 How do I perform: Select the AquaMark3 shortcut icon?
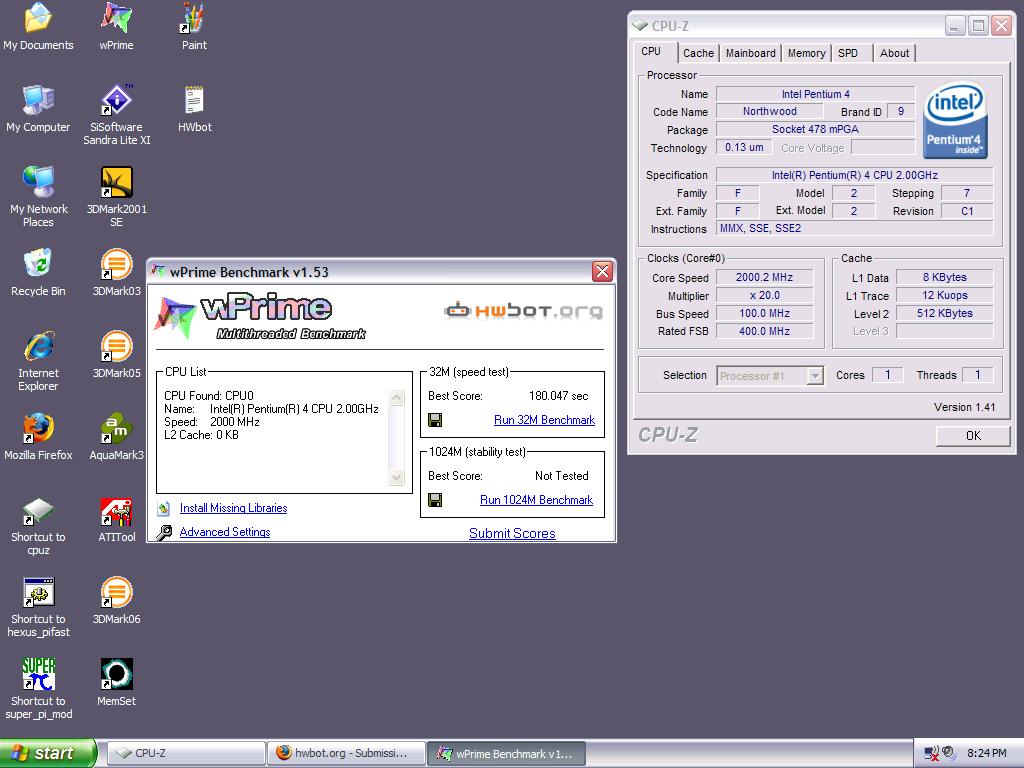(116, 436)
